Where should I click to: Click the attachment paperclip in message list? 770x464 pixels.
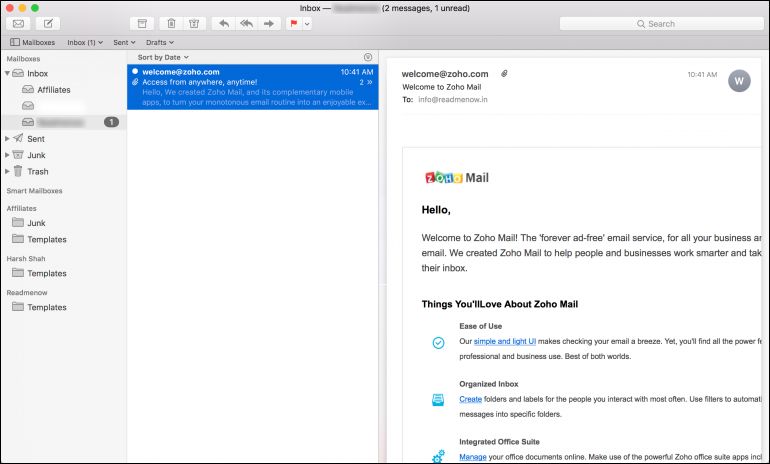click(135, 82)
